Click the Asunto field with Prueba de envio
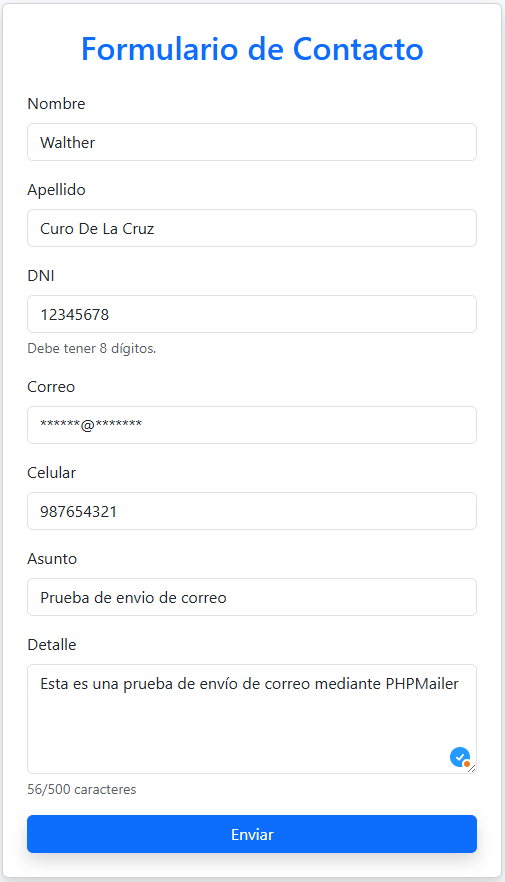This screenshot has height=882, width=505. (252, 597)
